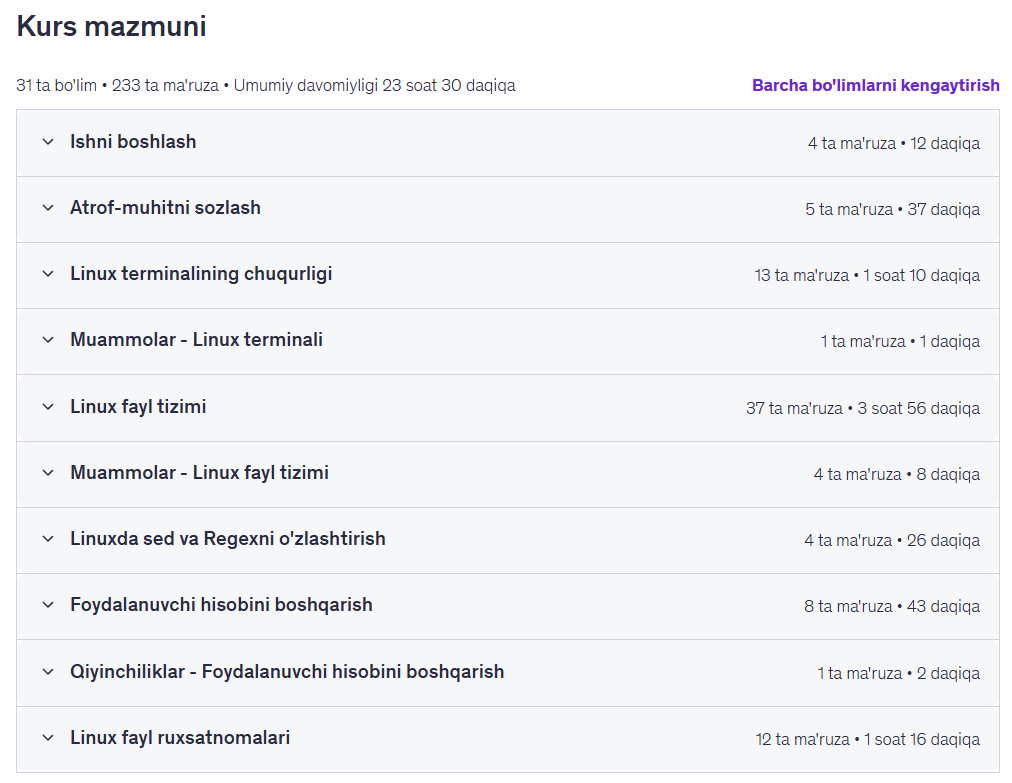Screen dimensions: 1012x783
Task: Click chevron beside 'Linux fayl ruxsatnomalari'
Action: pos(48,738)
